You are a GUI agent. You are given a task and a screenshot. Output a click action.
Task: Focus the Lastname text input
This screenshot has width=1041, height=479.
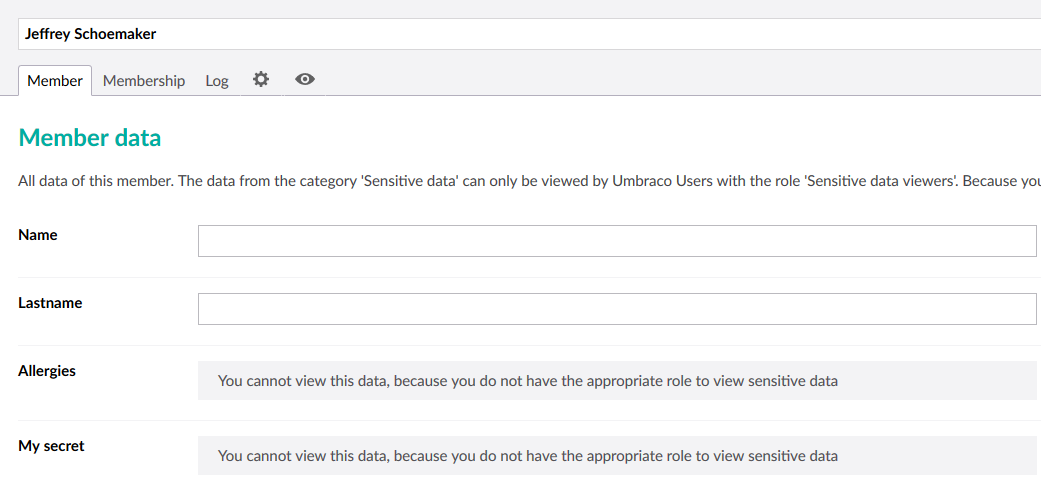pyautogui.click(x=617, y=309)
